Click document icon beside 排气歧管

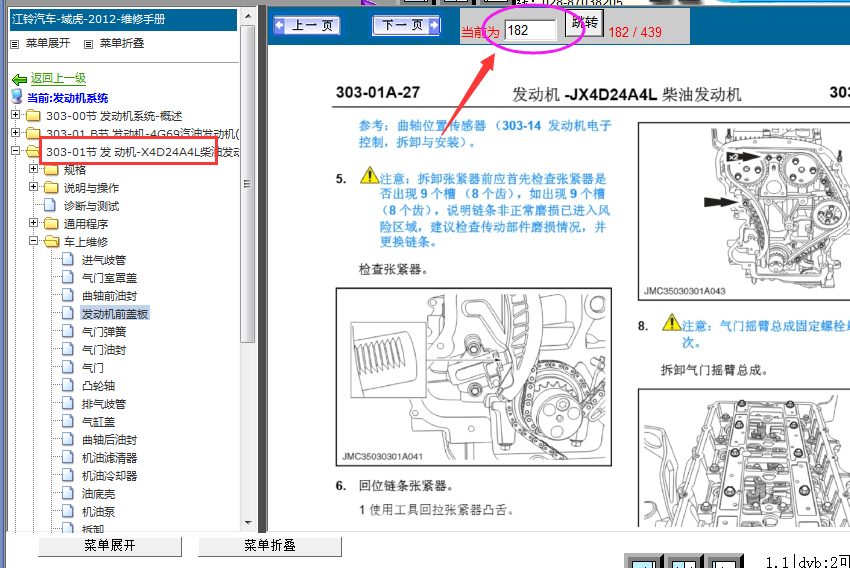68,403
